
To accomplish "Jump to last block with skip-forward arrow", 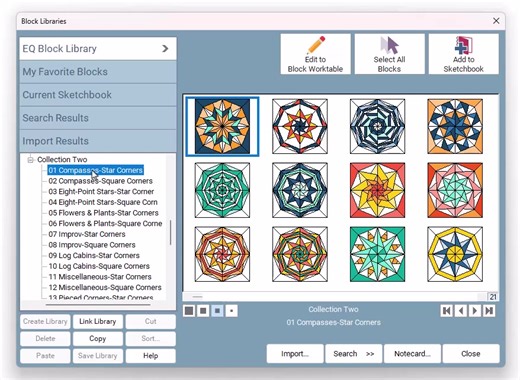I will pos(489,311).
